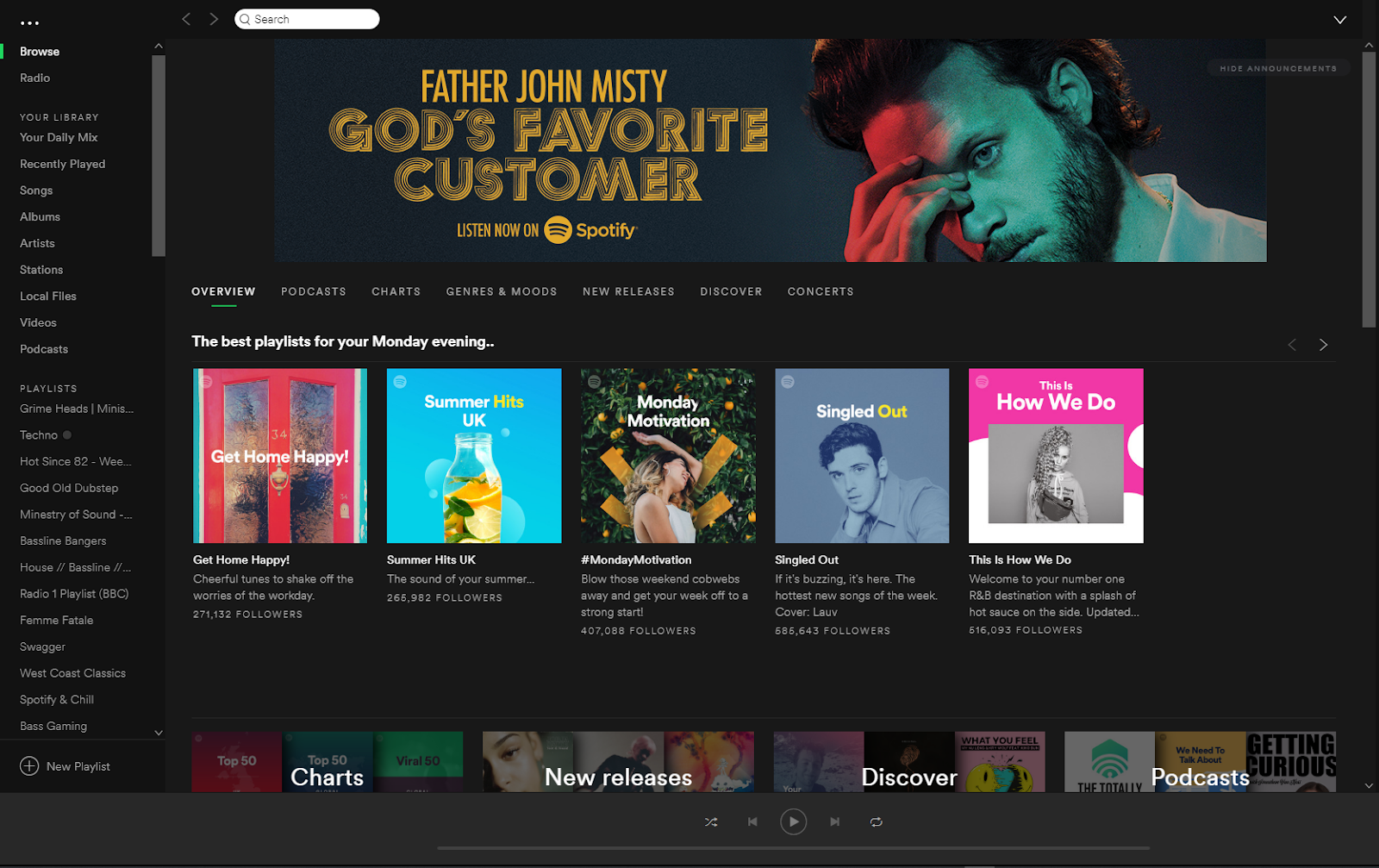Skip to next track

click(x=834, y=822)
